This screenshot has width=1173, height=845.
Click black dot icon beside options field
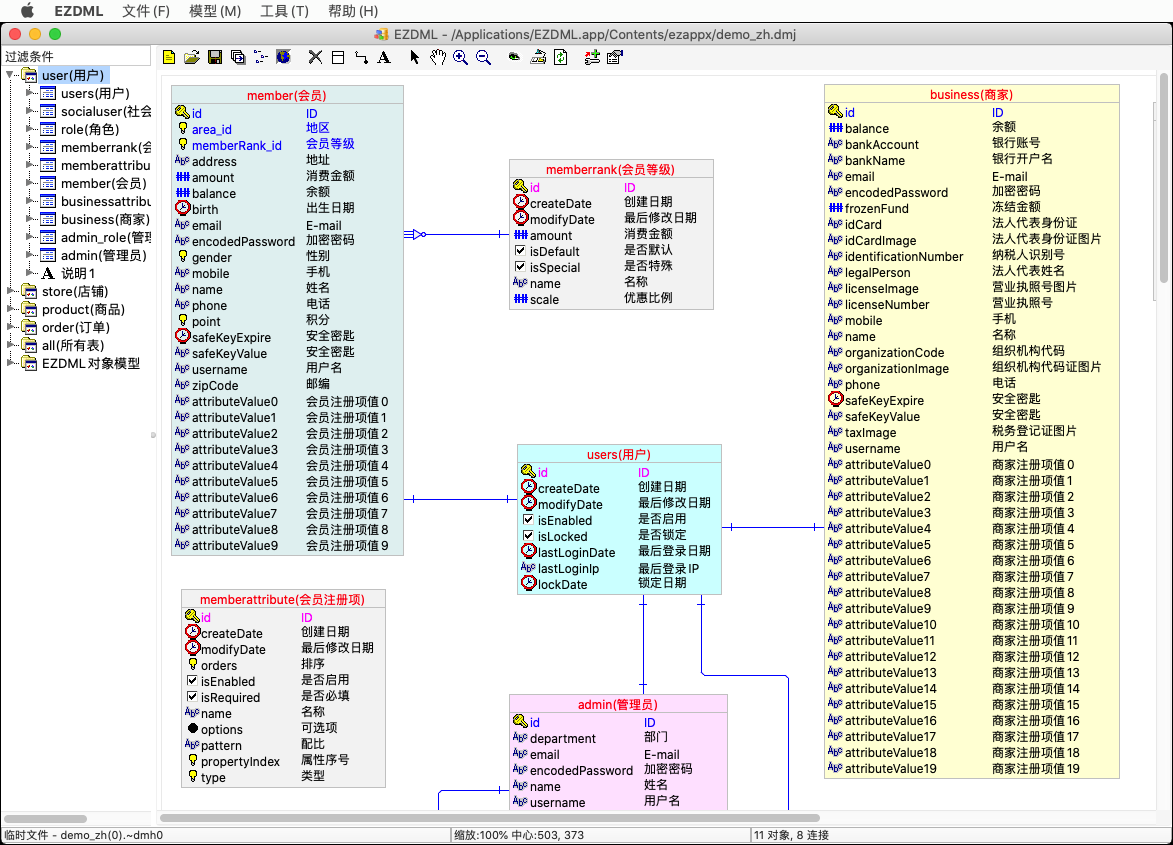[x=193, y=728]
